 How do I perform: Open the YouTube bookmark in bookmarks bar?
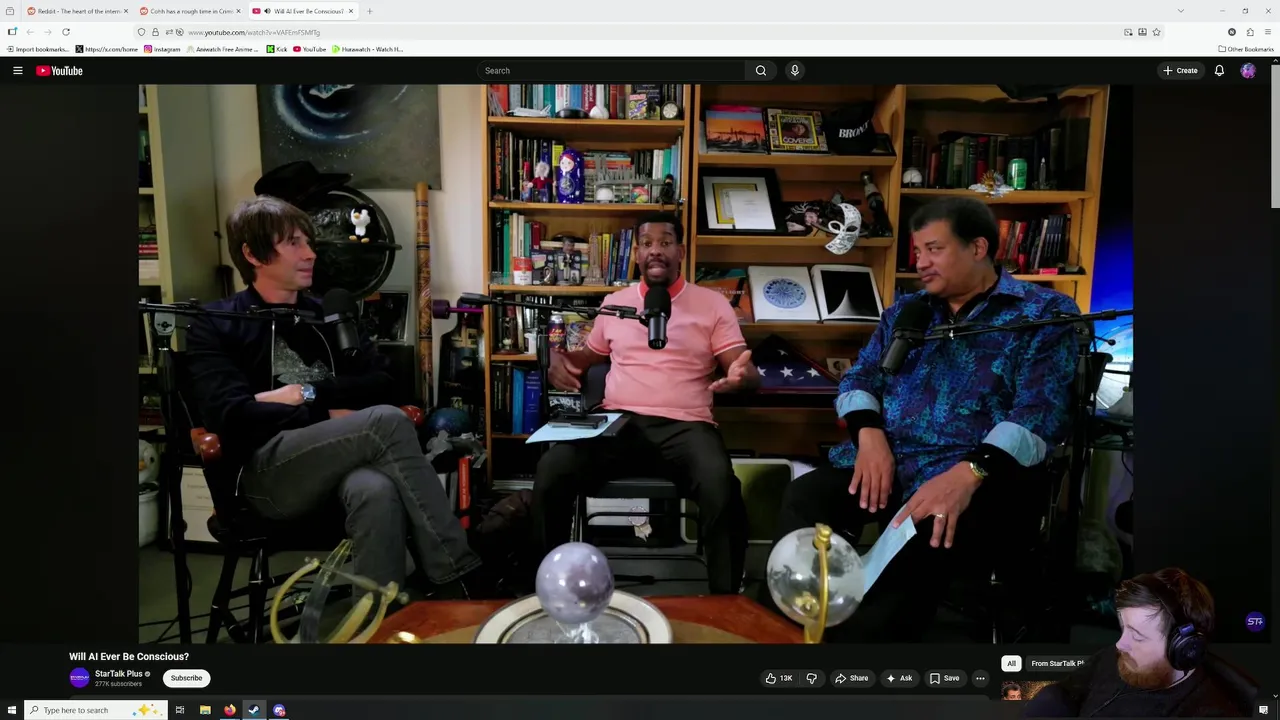pos(309,49)
